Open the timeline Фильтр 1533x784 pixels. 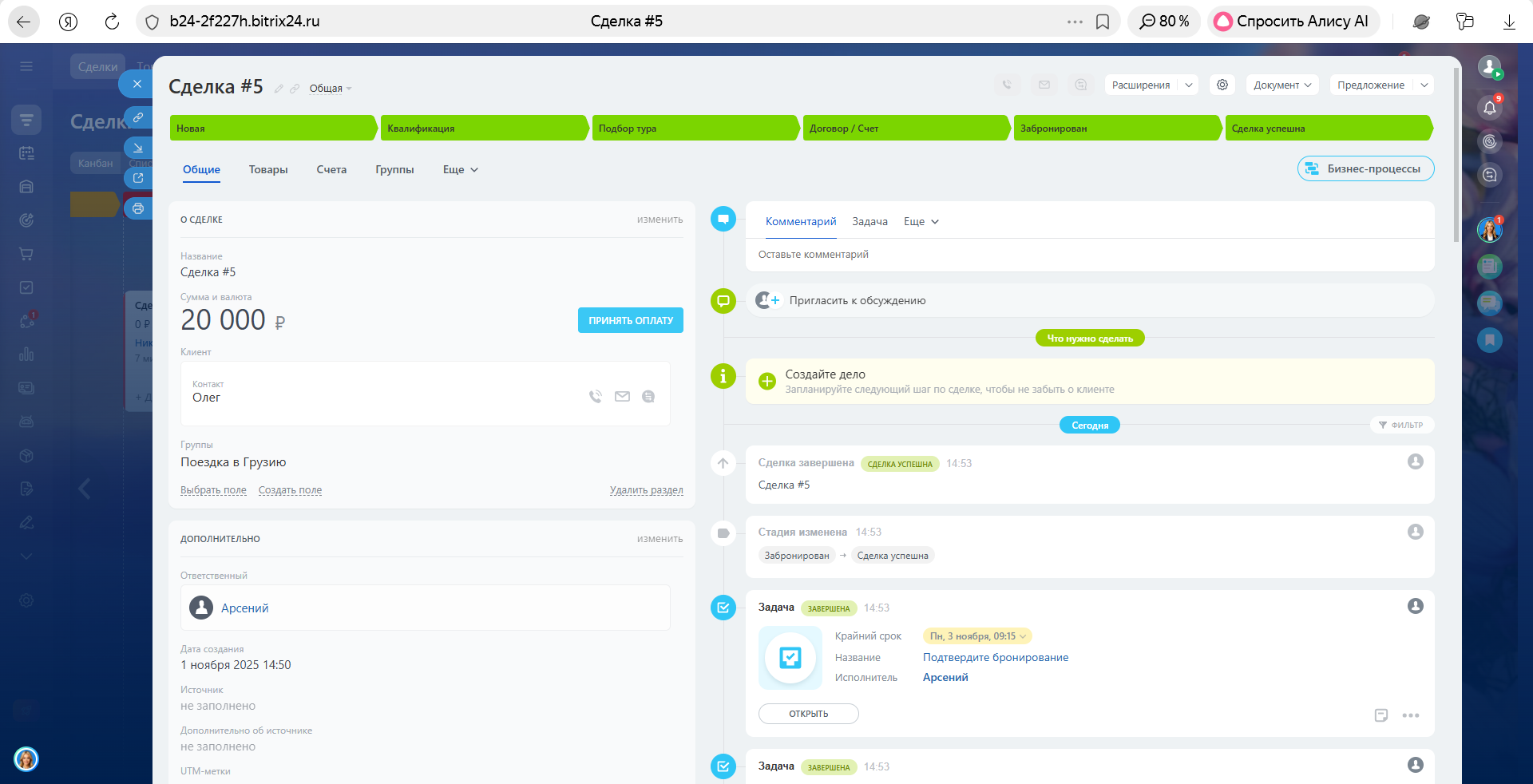pyautogui.click(x=1401, y=425)
